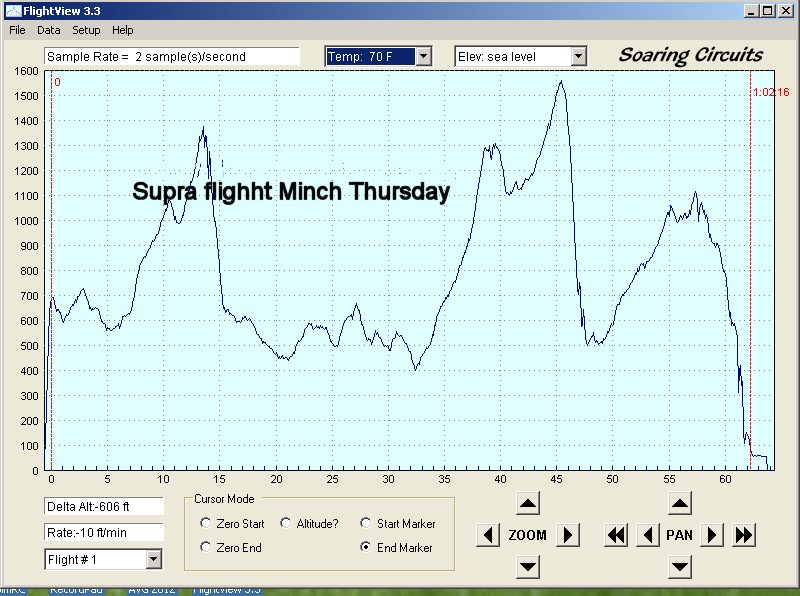Open the Data menu
Screen dimensions: 800x596
coord(49,30)
